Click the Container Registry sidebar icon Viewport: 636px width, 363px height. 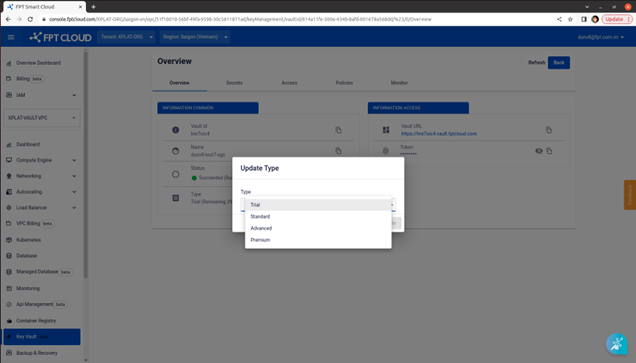(x=9, y=321)
